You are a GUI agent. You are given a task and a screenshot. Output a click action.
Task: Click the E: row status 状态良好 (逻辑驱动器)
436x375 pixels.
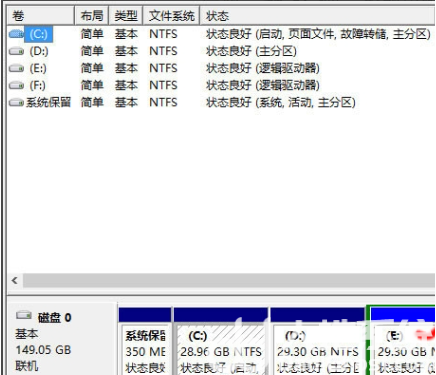coord(263,68)
